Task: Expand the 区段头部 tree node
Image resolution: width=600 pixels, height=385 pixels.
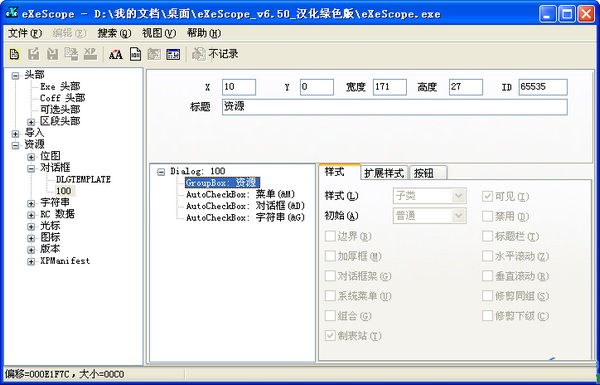Action: tap(31, 122)
